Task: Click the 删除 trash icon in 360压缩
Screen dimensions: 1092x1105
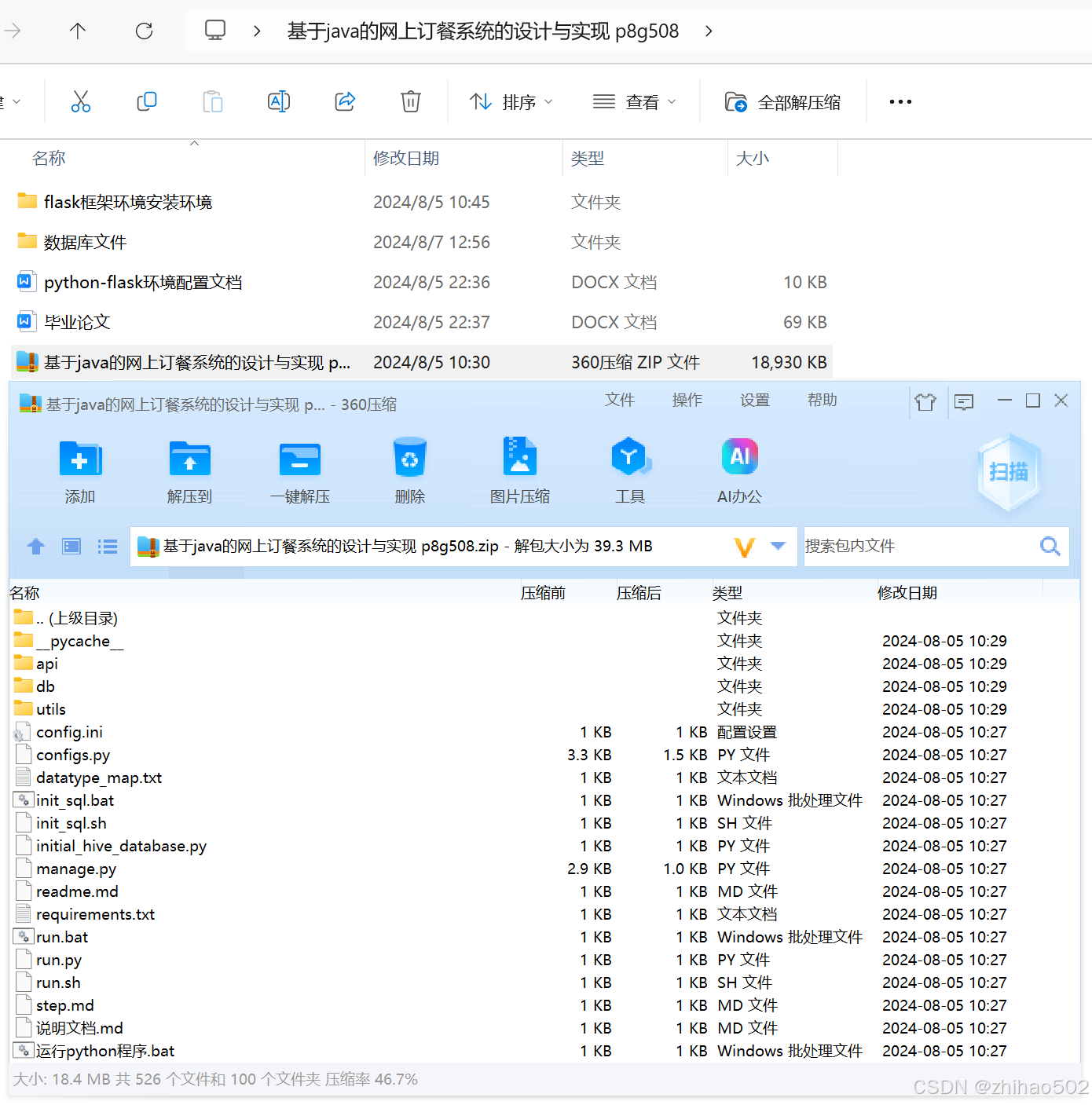Action: 409,469
